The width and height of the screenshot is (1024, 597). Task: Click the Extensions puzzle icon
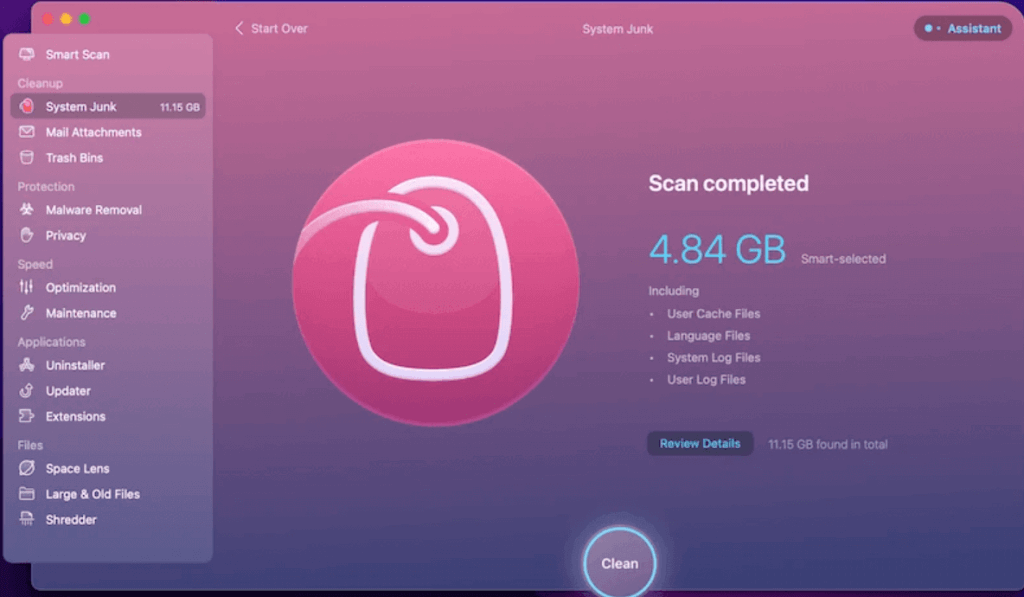coord(27,416)
